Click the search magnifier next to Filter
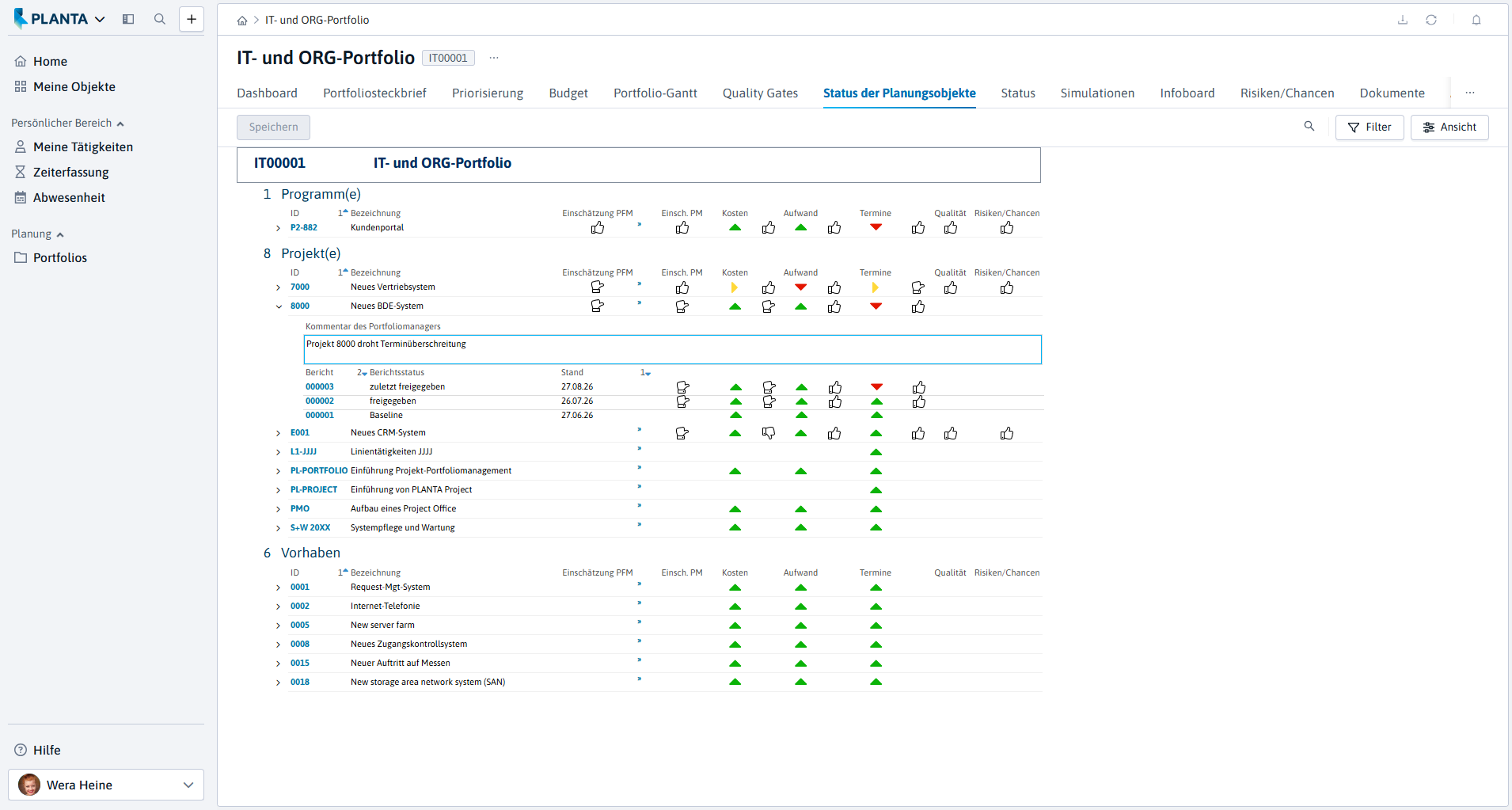The height and width of the screenshot is (810, 1512). [x=1309, y=127]
